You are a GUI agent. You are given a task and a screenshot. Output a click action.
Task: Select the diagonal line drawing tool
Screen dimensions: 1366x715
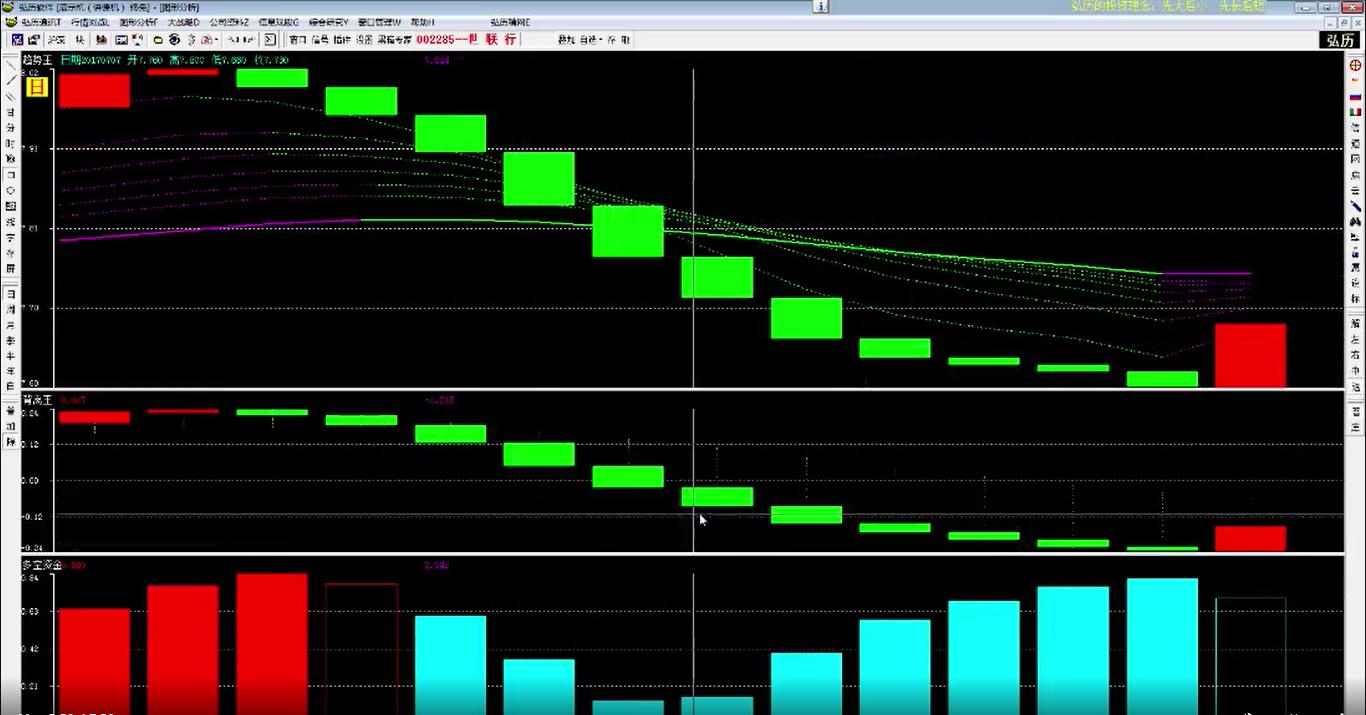click(11, 79)
